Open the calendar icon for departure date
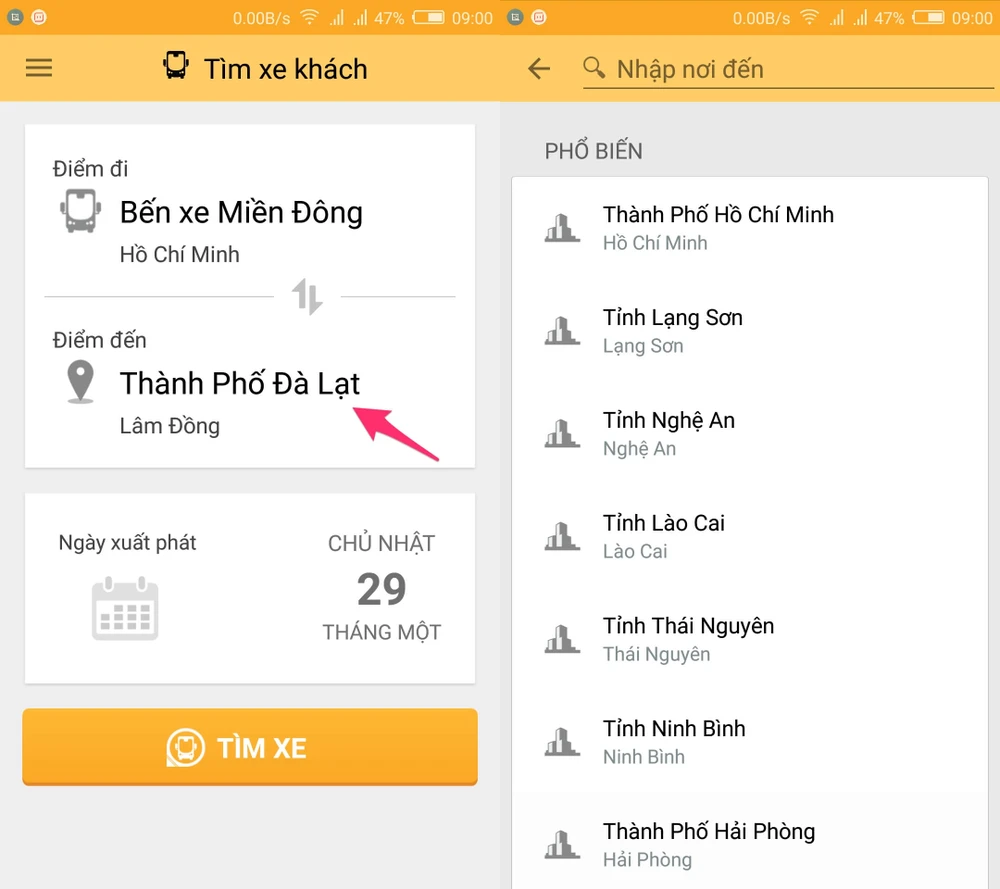Viewport: 1000px width, 889px height. coord(125,608)
